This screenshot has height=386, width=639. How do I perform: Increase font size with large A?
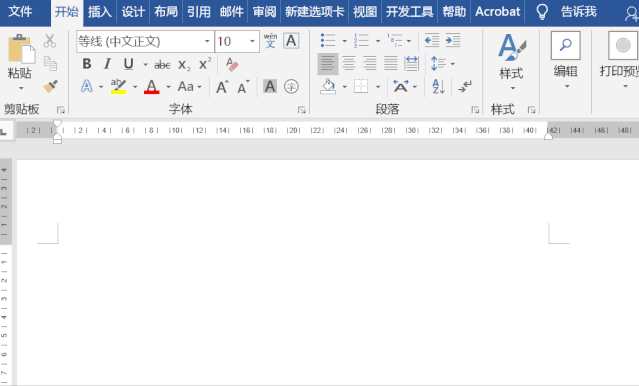(x=222, y=87)
